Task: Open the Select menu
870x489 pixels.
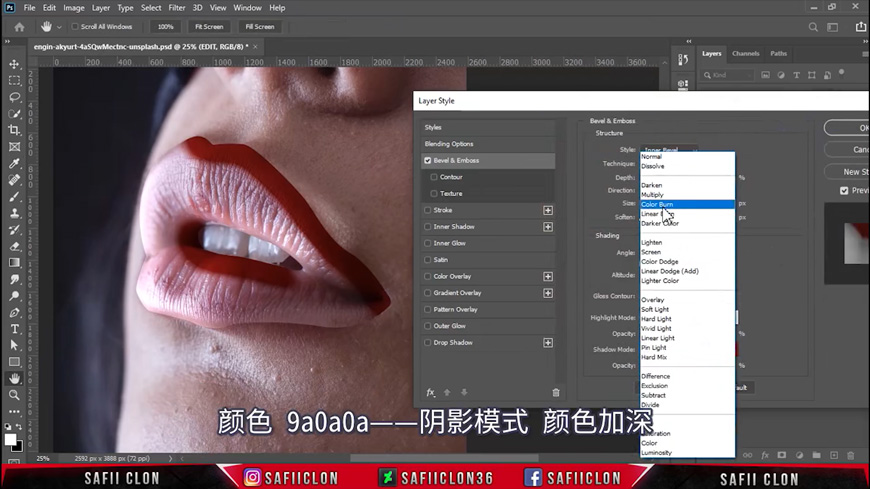Action: 150,8
